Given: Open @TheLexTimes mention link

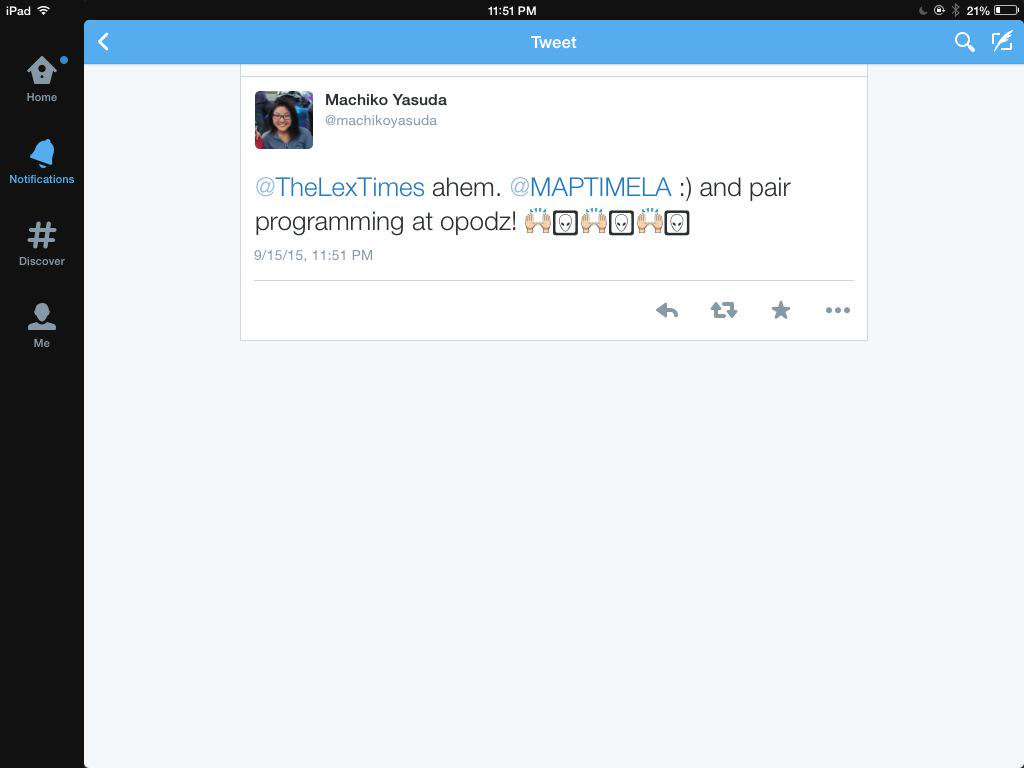Looking at the screenshot, I should pos(340,187).
